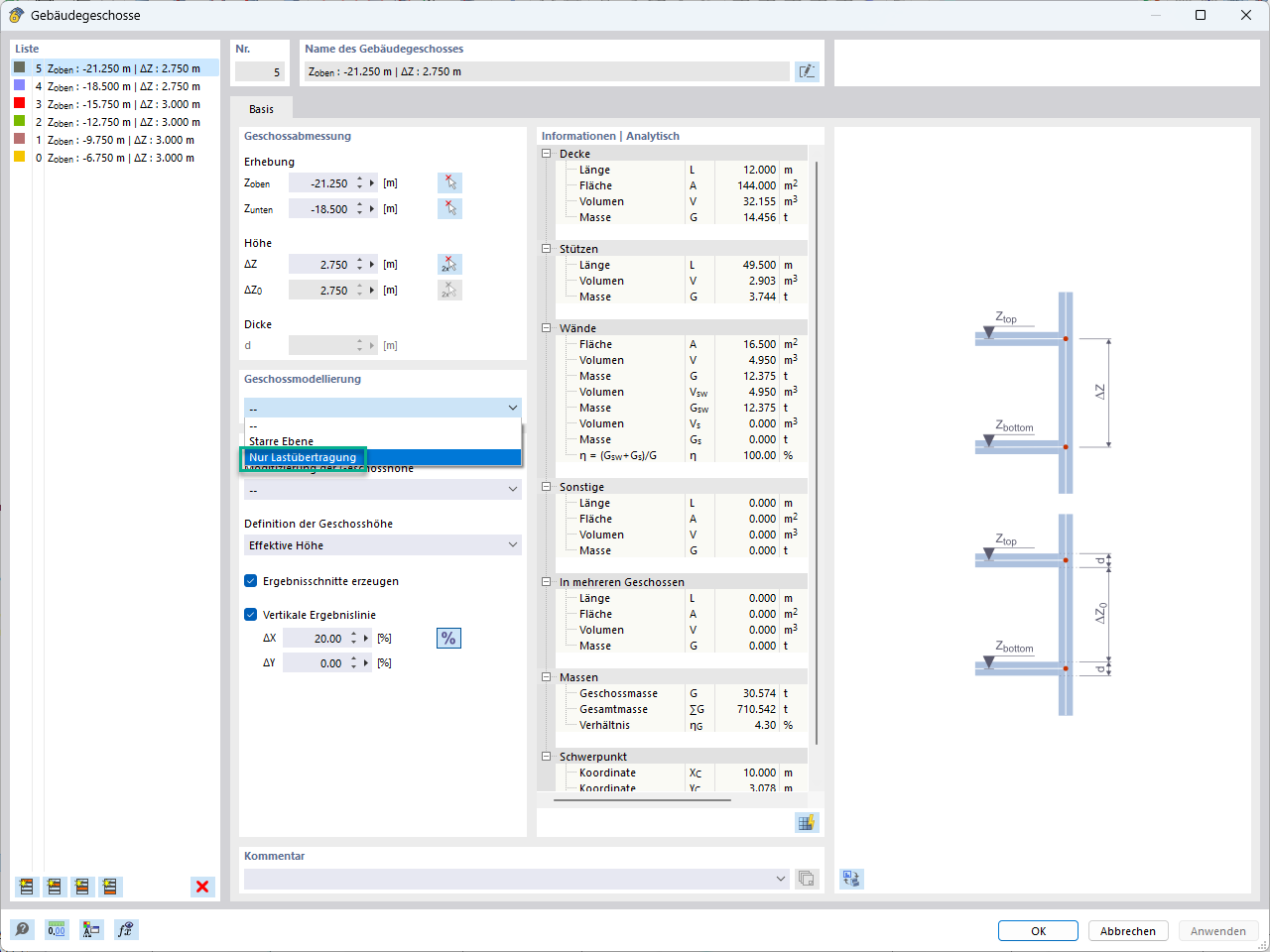Image resolution: width=1270 pixels, height=952 pixels.
Task: Select storey 2 at Zoben -12.750 m
Action: coord(115,122)
